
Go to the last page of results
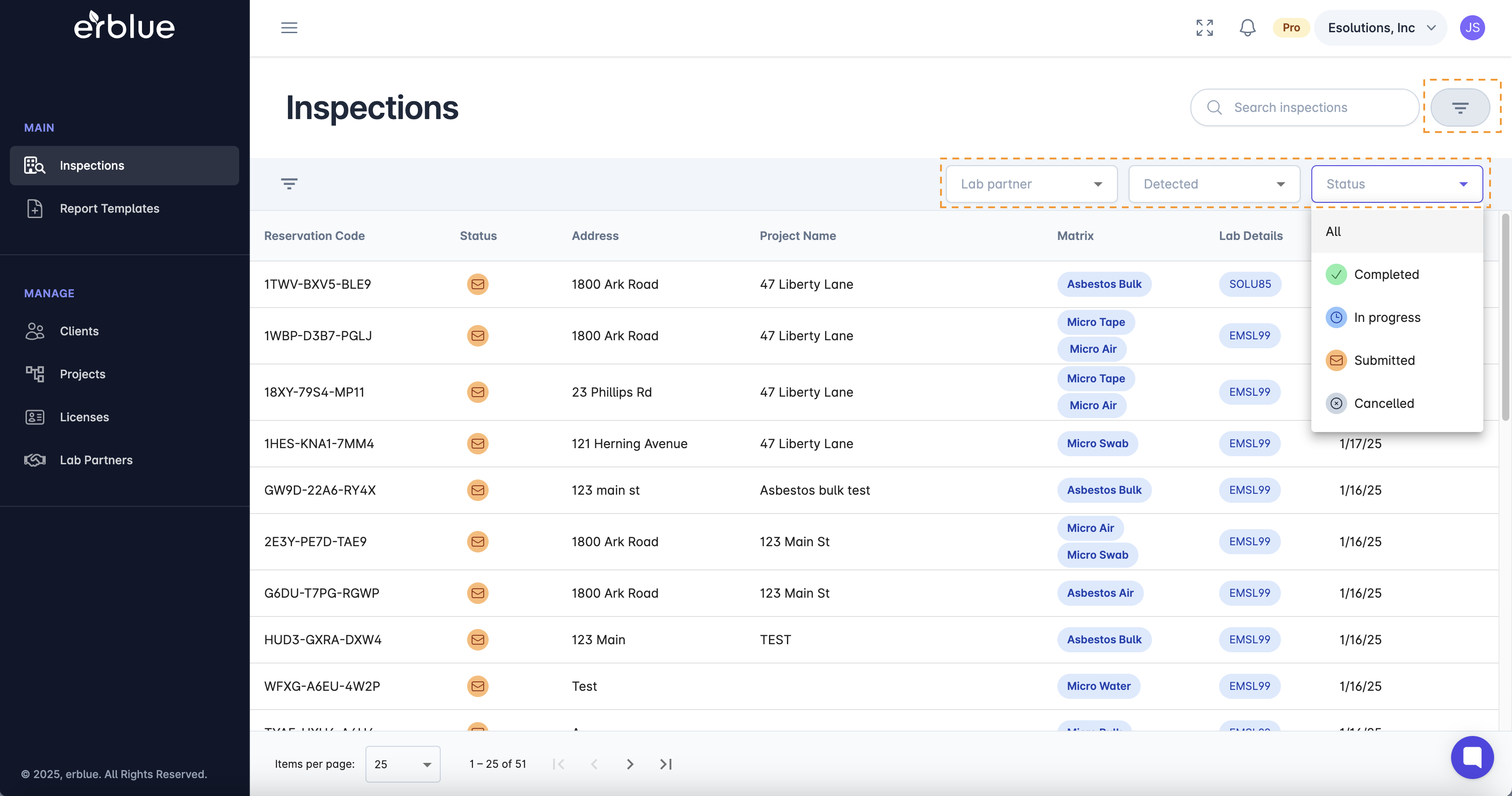pos(666,764)
